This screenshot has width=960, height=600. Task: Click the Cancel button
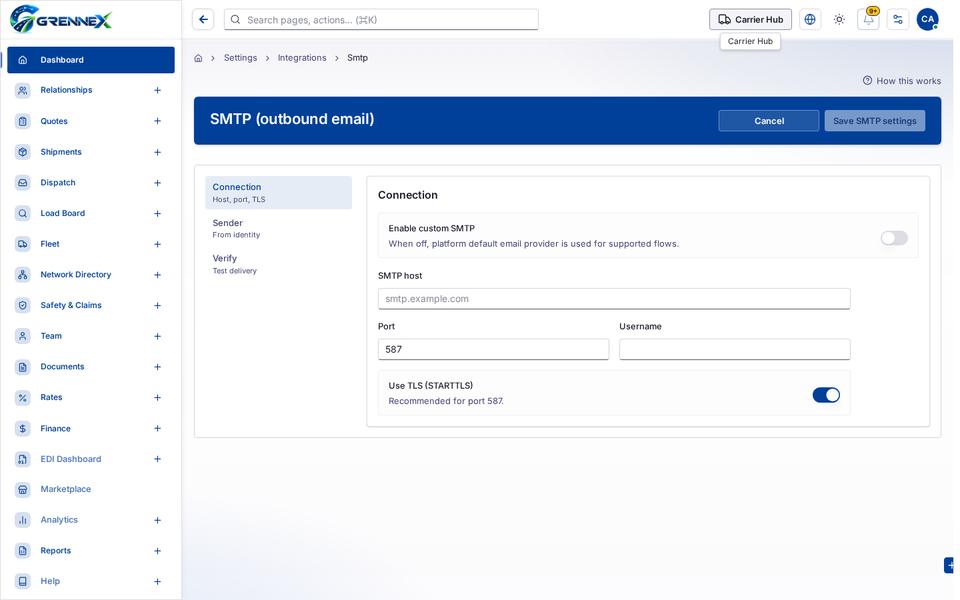(x=768, y=121)
